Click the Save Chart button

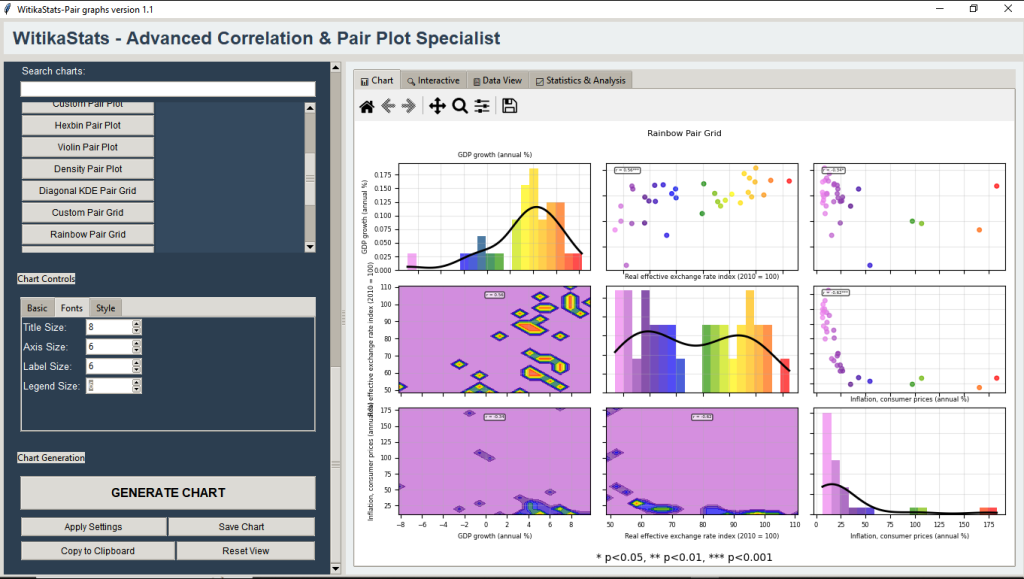pos(242,527)
